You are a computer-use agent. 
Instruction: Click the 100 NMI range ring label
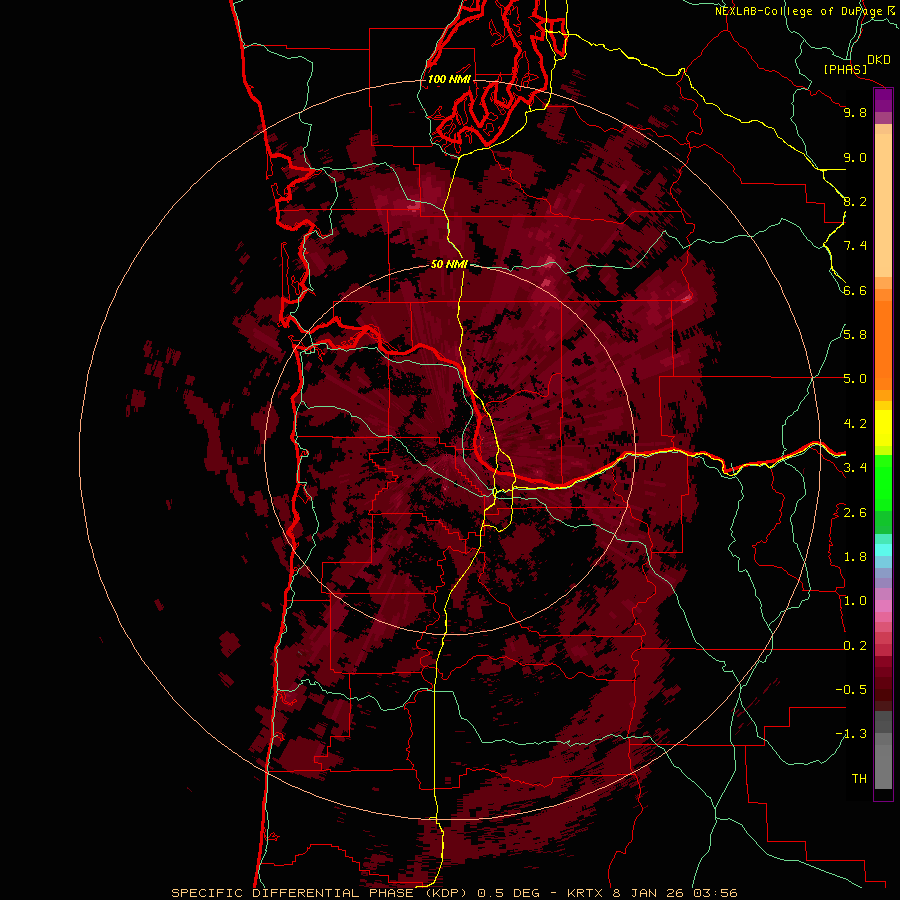pos(449,79)
